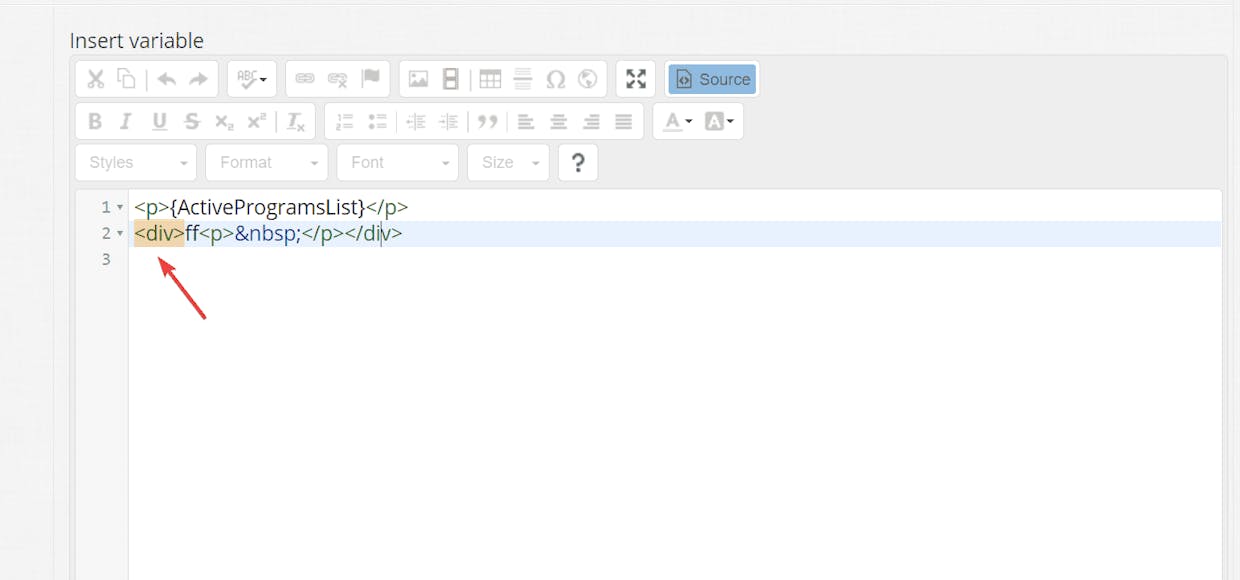Click the {ActiveProgramsList} code line
The image size is (1240, 580).
[x=271, y=208]
